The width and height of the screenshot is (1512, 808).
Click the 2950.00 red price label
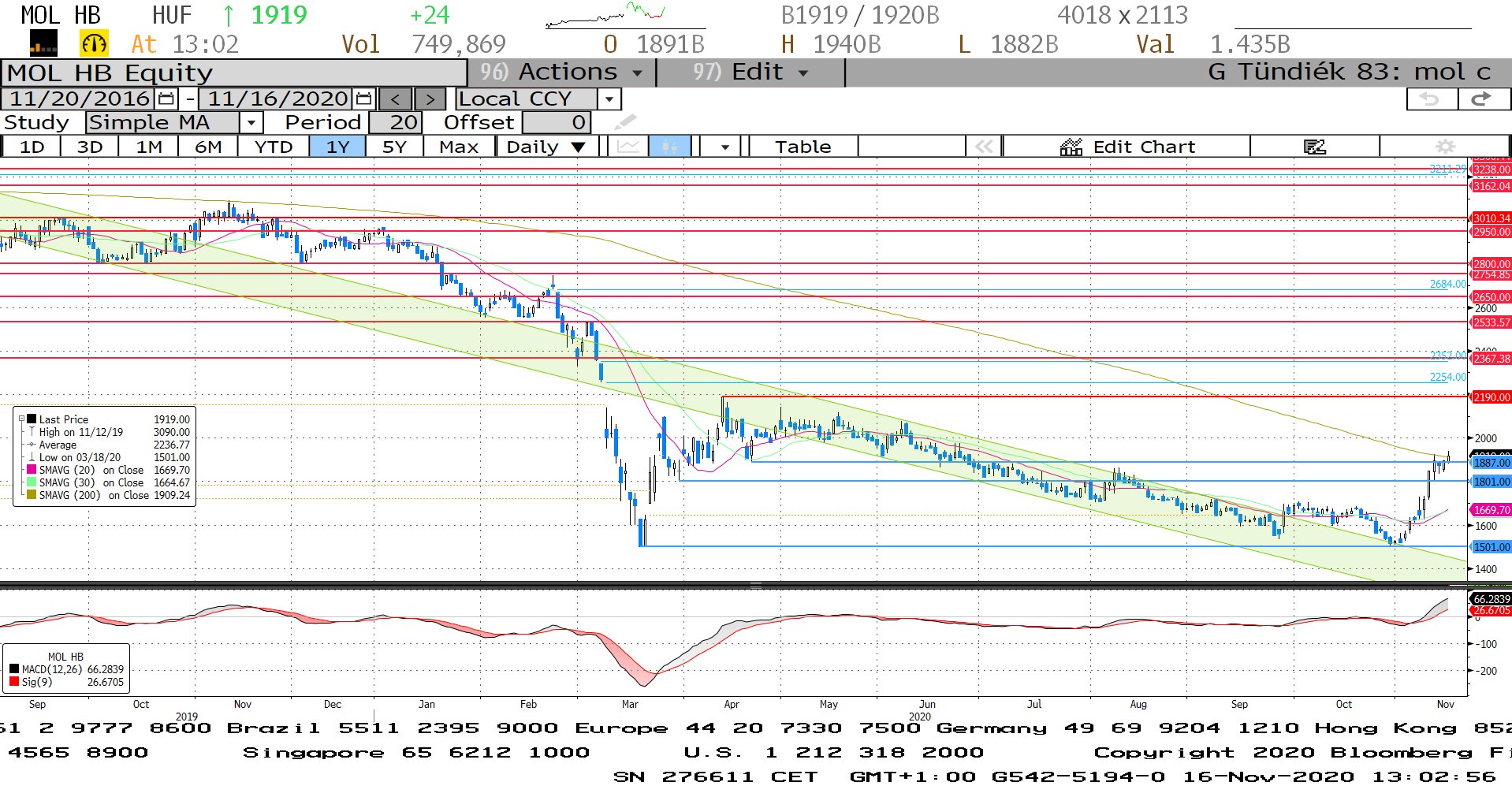pyautogui.click(x=1492, y=232)
